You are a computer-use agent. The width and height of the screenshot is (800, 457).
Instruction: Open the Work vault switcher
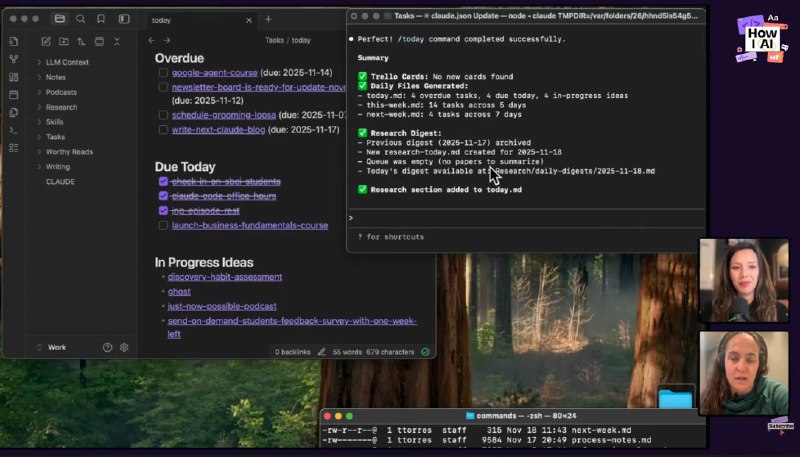pyautogui.click(x=57, y=347)
